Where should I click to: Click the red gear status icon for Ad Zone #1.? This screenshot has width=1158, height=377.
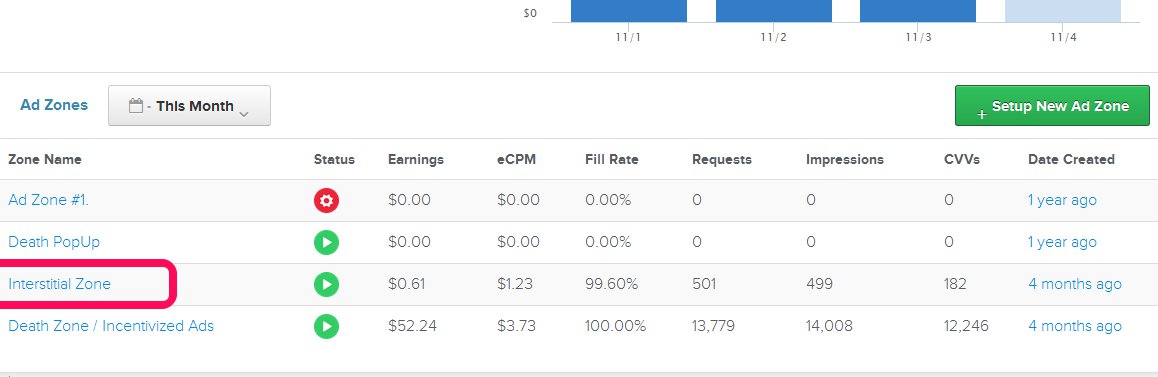pyautogui.click(x=326, y=200)
